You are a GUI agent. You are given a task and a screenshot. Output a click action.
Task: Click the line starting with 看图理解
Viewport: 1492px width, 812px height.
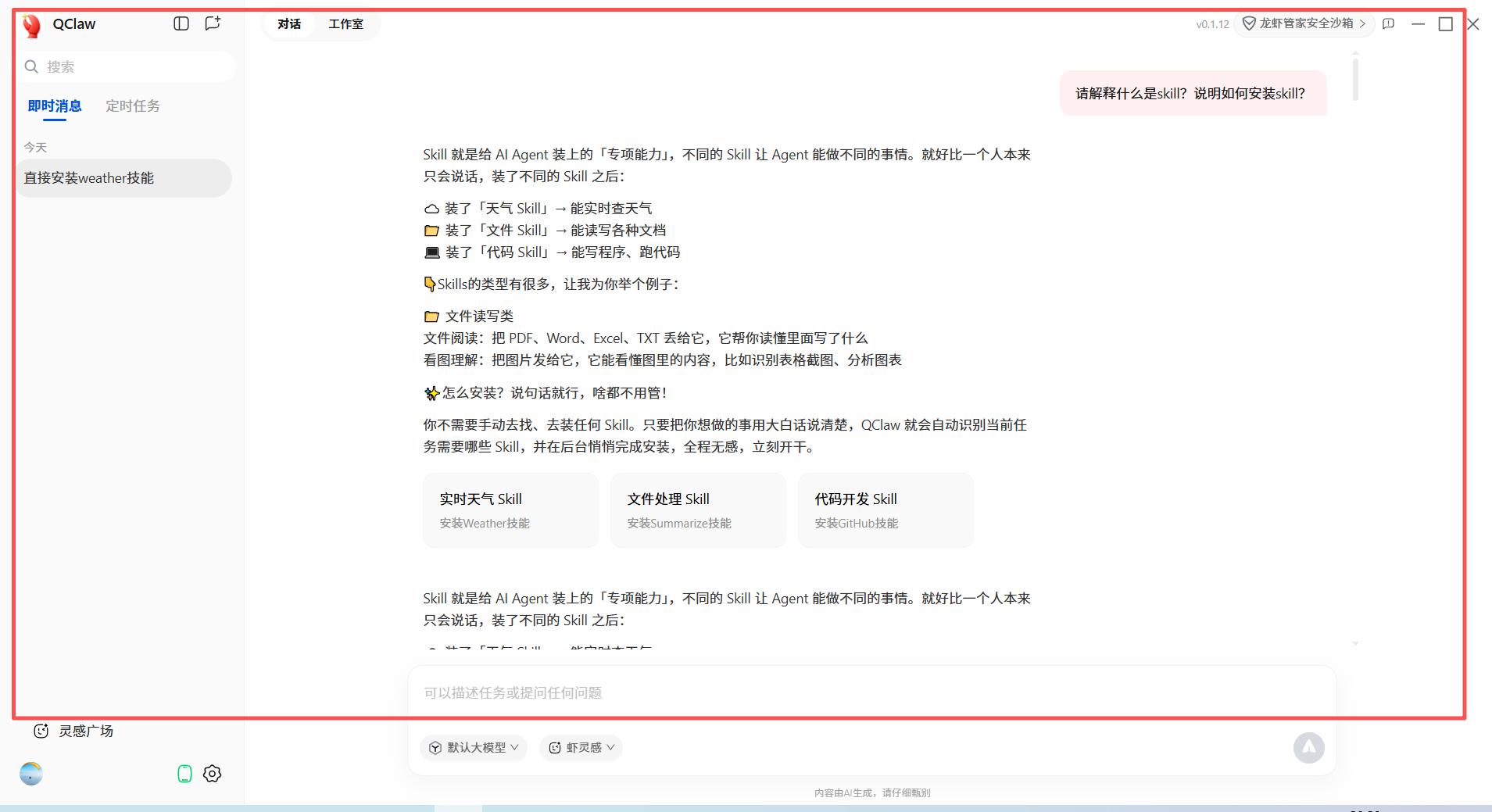pyautogui.click(x=663, y=360)
